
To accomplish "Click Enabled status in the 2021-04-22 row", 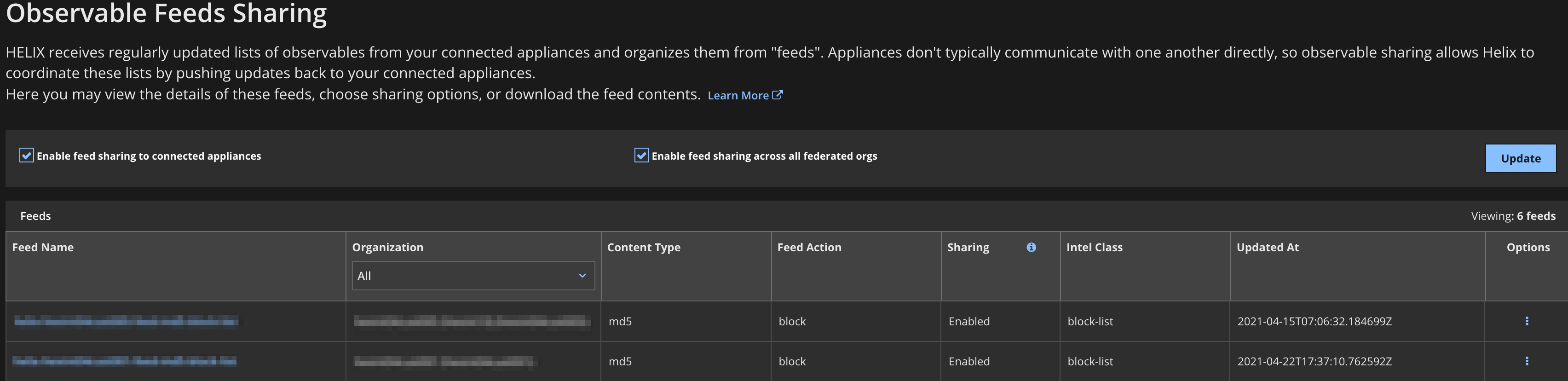I will pyautogui.click(x=969, y=362).
